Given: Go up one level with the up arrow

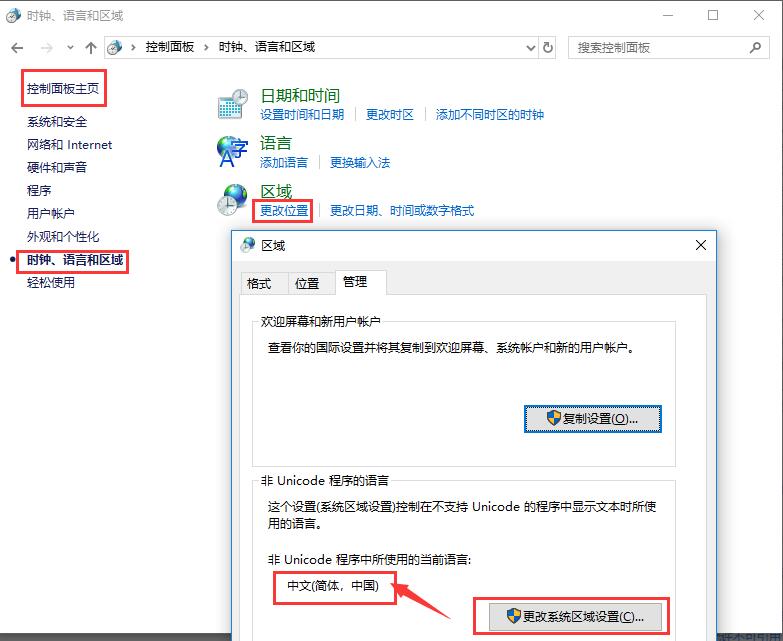Looking at the screenshot, I should click(x=90, y=48).
